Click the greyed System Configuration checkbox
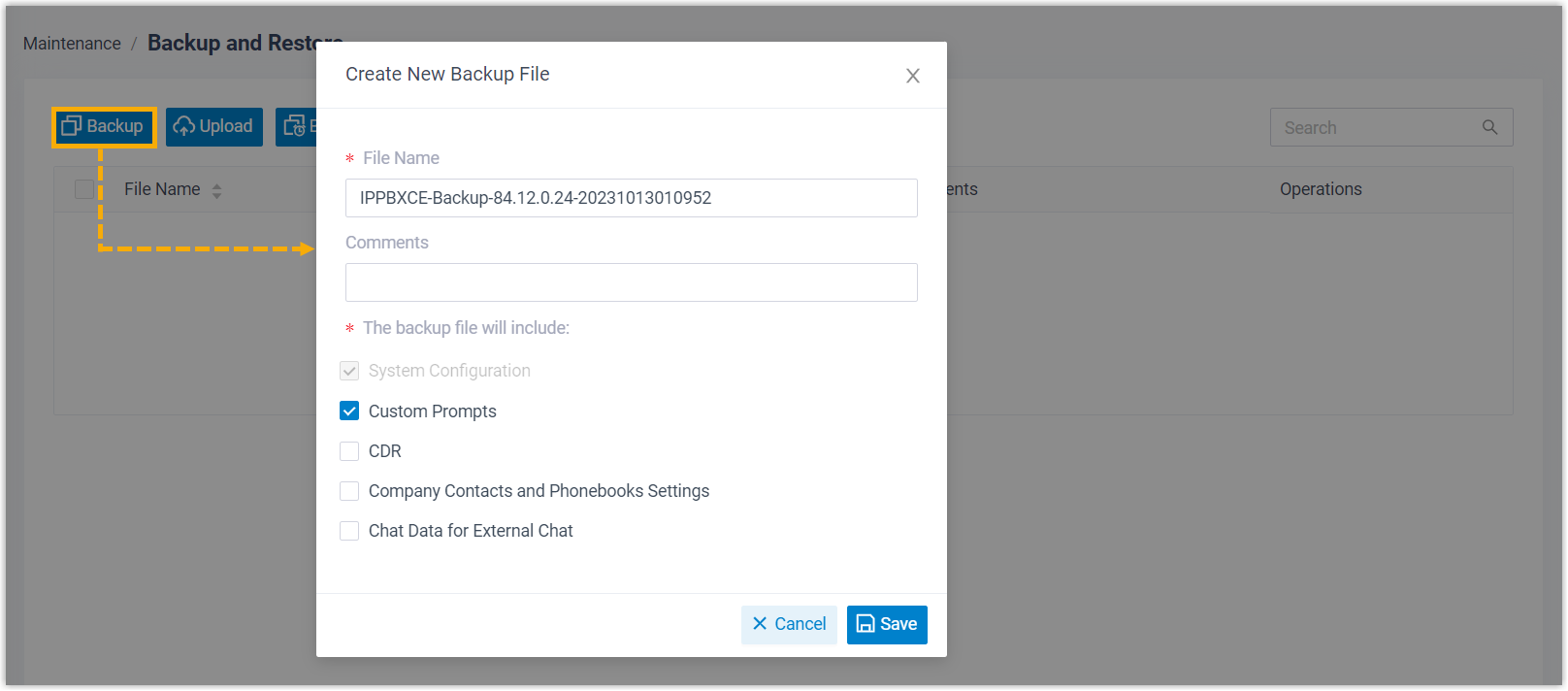Viewport: 1568px width, 691px height. tap(349, 371)
